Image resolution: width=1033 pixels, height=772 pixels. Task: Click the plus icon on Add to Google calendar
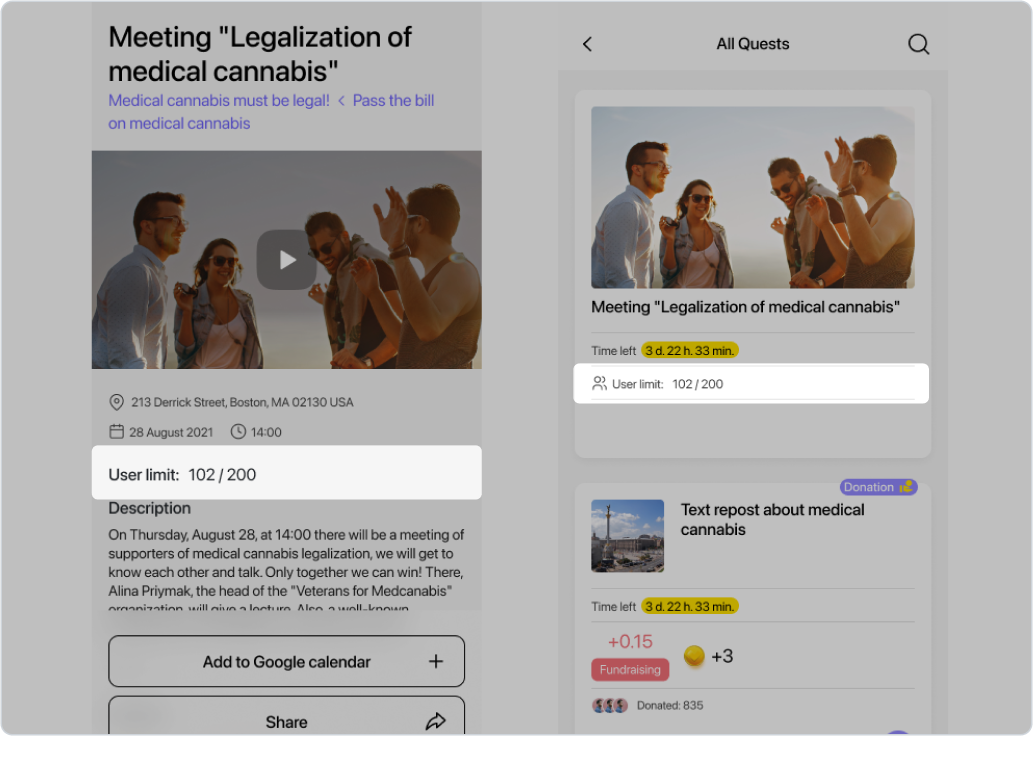point(435,661)
